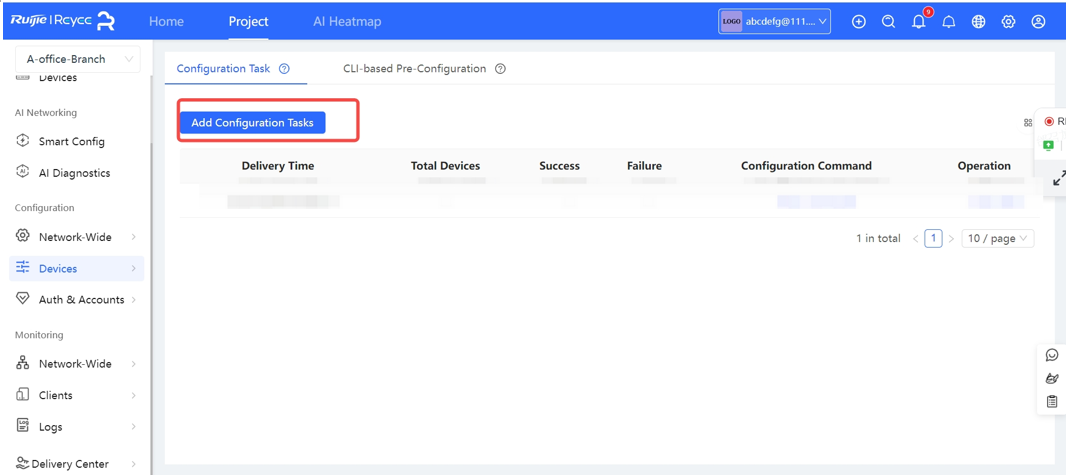1066x475 pixels.
Task: Click the expand arrows icon on right edge
Action: [1059, 178]
